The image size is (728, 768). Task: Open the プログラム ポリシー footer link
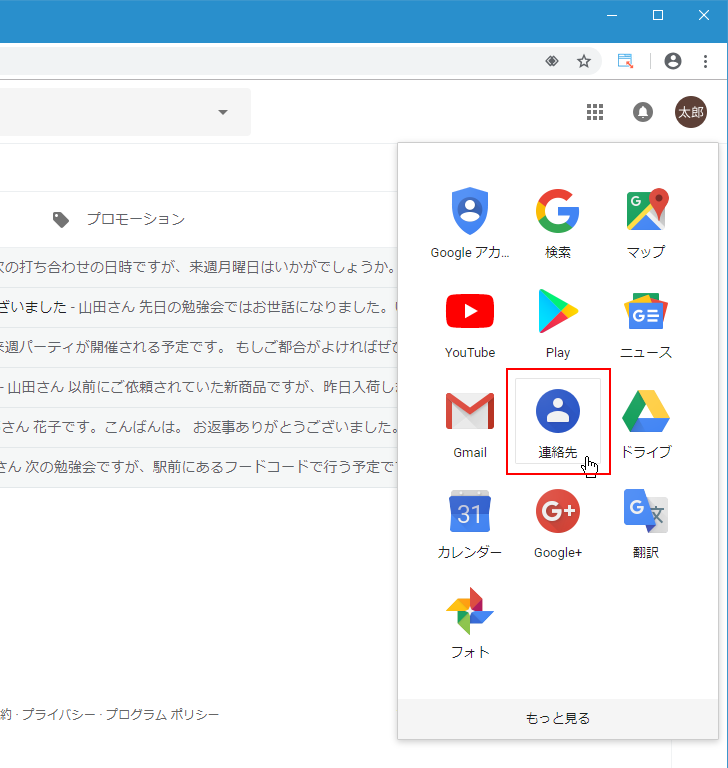pos(162,715)
